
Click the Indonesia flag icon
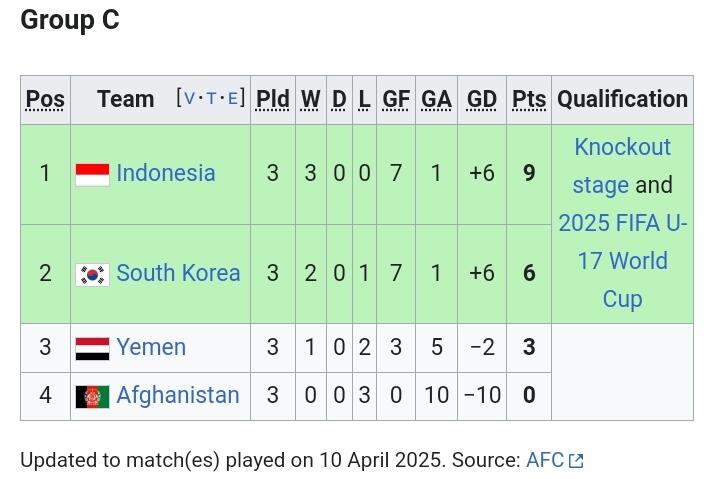(92, 174)
